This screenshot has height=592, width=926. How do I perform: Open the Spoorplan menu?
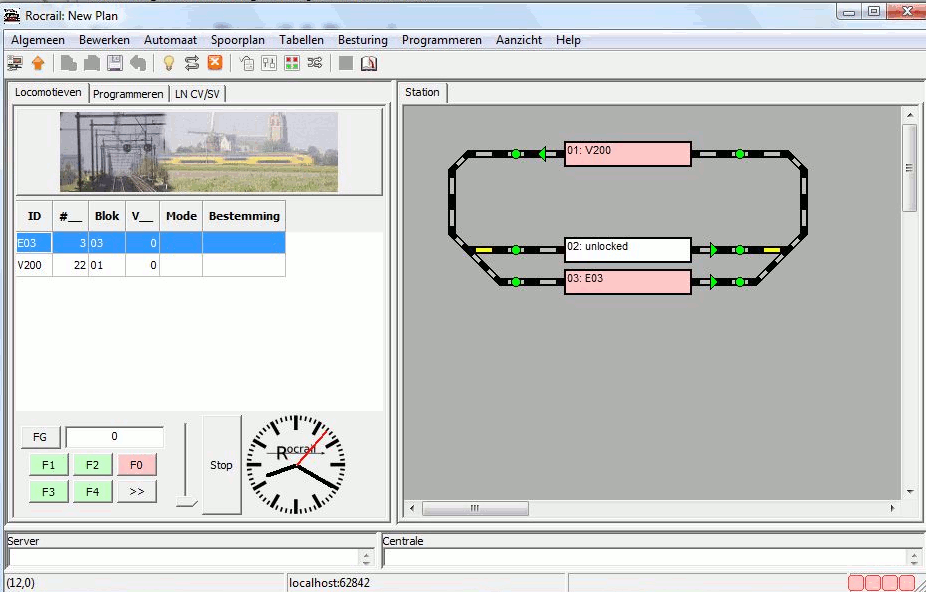click(x=238, y=40)
